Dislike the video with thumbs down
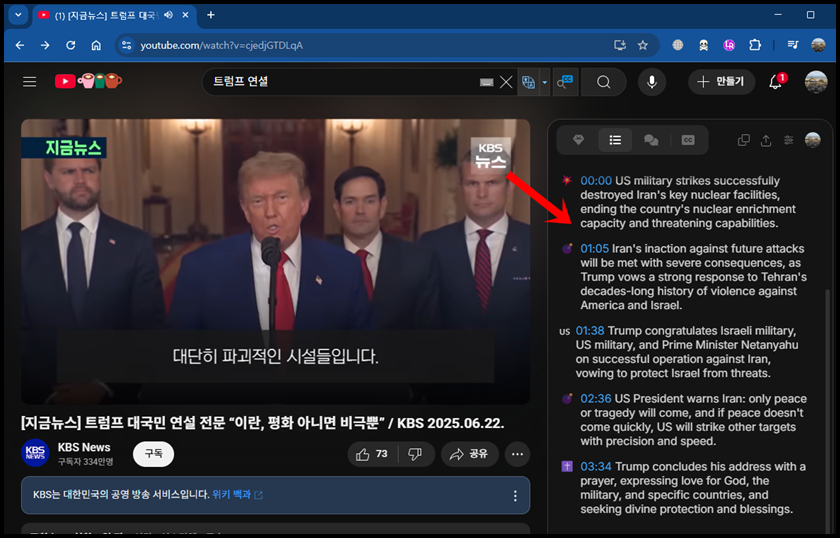Image resolution: width=840 pixels, height=538 pixels. point(416,454)
